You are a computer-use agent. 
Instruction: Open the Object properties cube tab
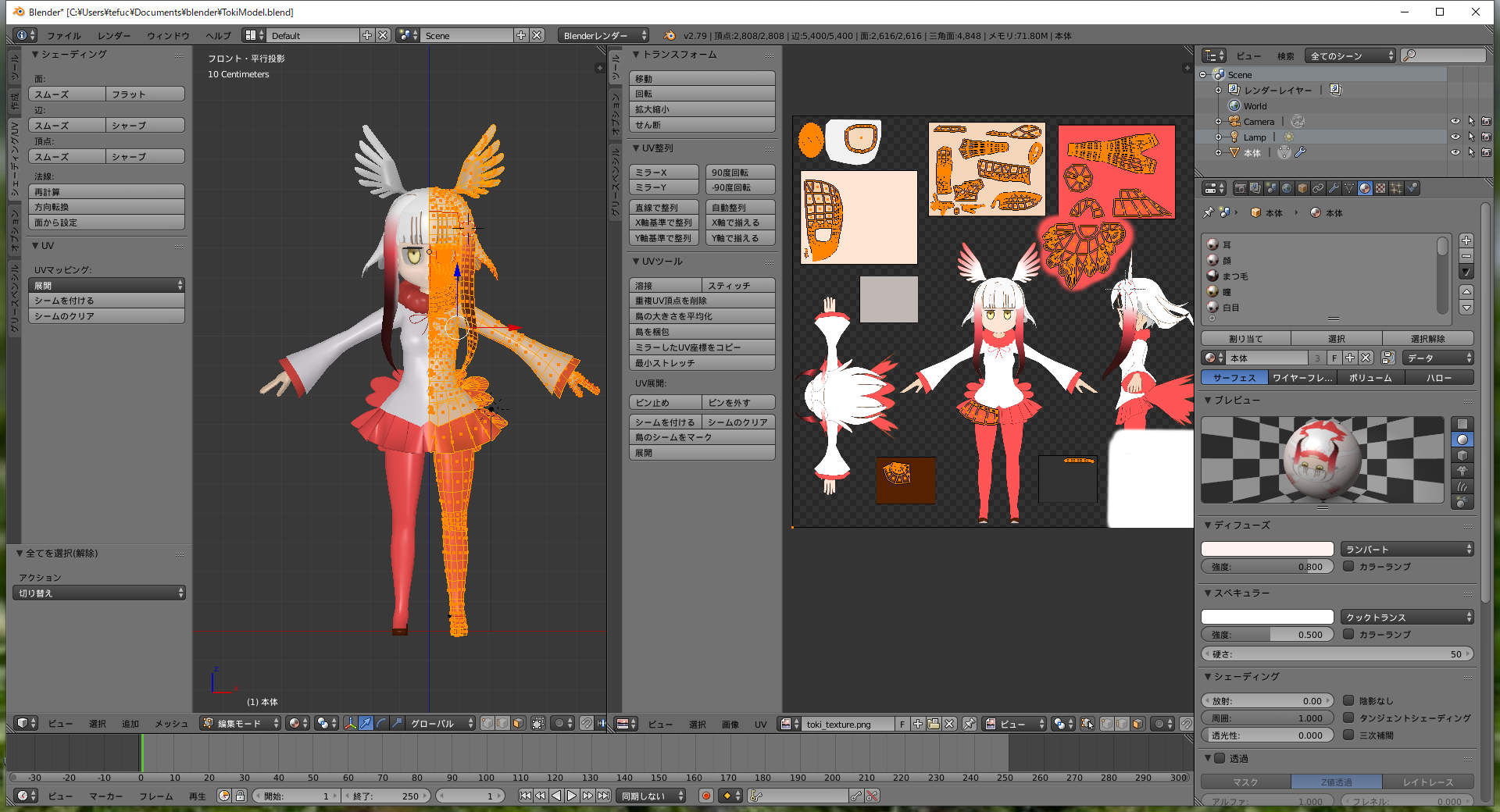tap(1302, 188)
